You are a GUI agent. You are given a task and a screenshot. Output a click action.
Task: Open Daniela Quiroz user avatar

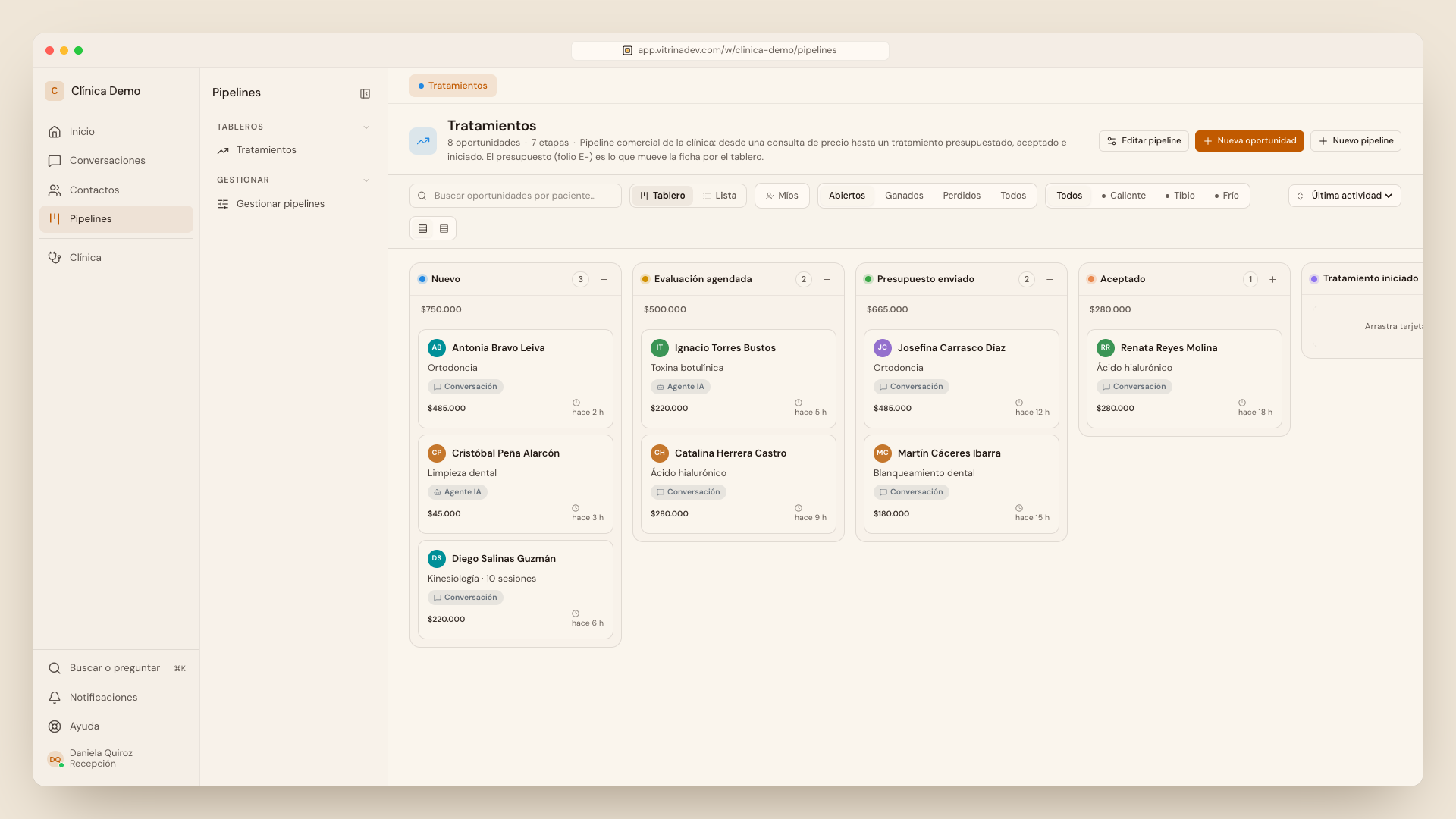(55, 759)
